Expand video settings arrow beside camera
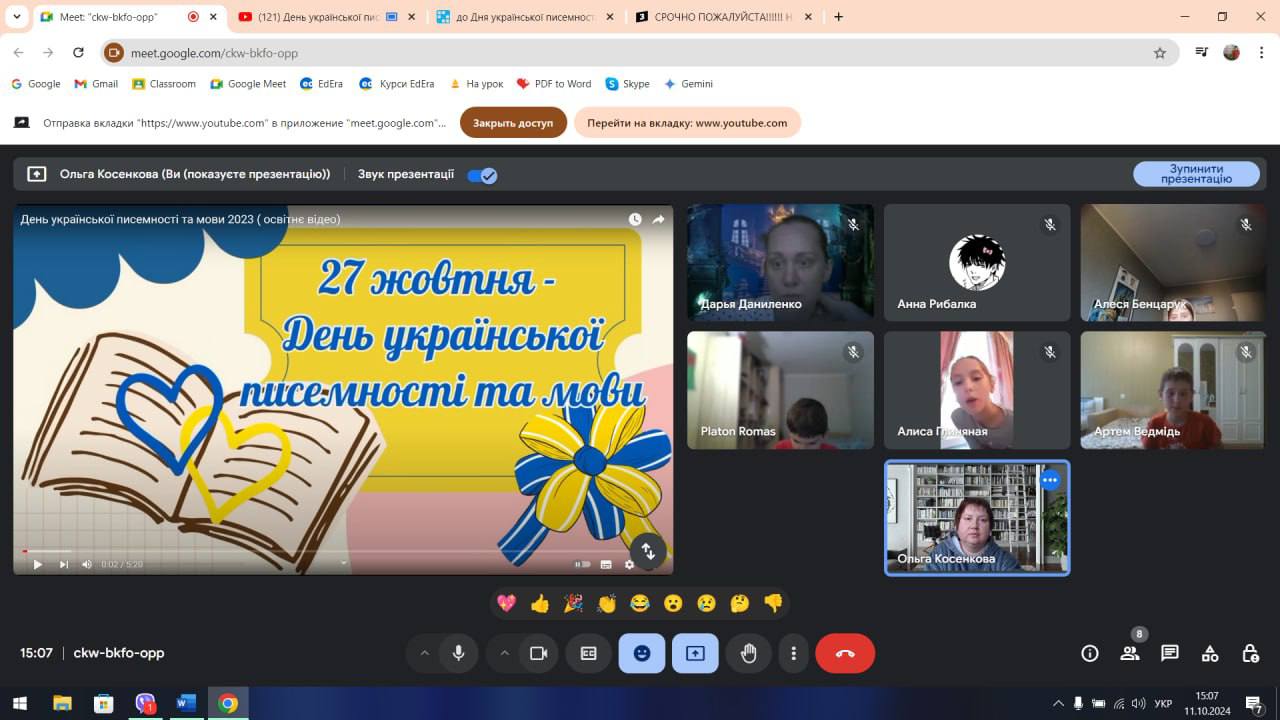The width and height of the screenshot is (1280, 720). click(504, 653)
